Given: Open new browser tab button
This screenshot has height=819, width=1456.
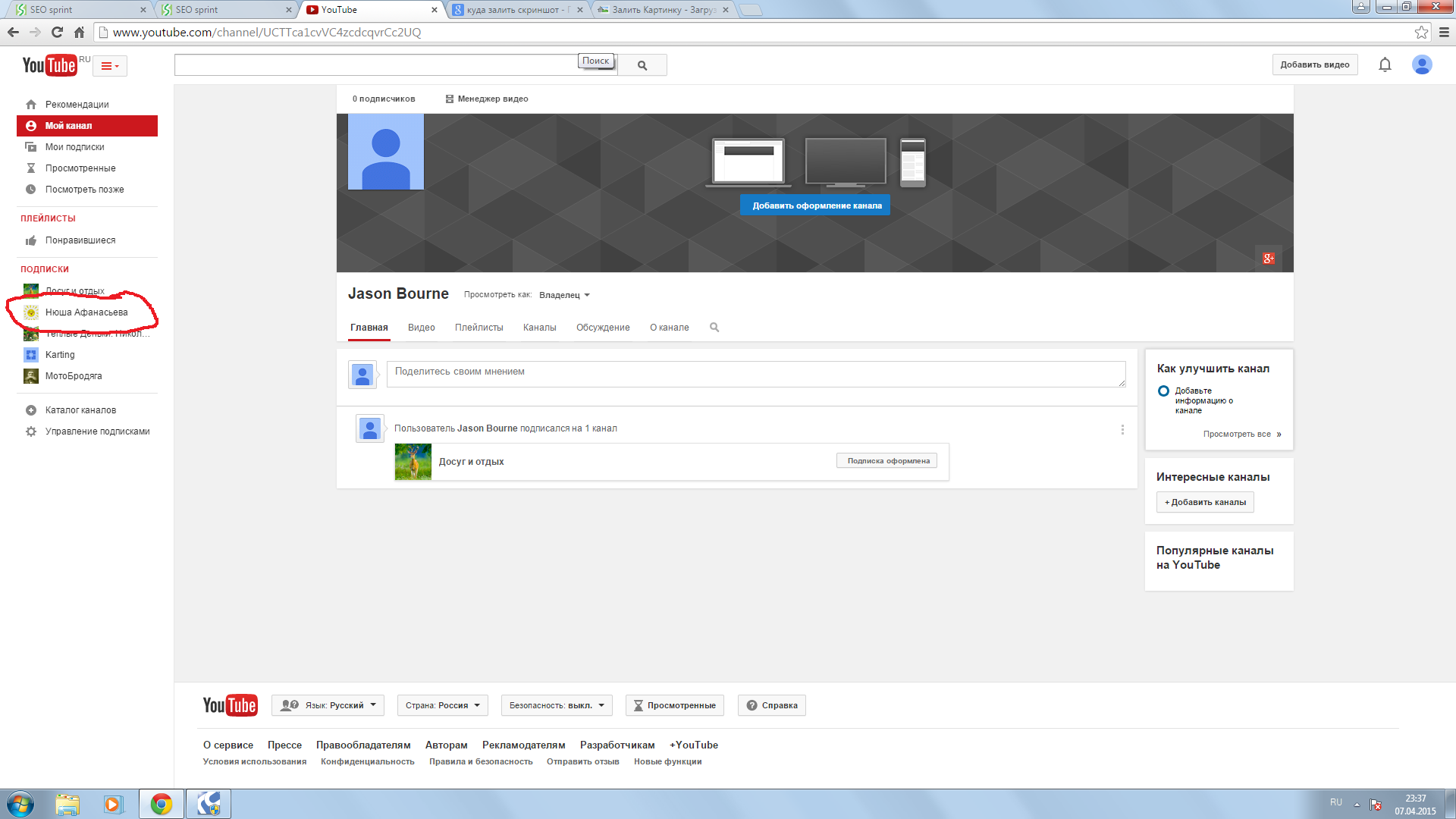Looking at the screenshot, I should [750, 10].
